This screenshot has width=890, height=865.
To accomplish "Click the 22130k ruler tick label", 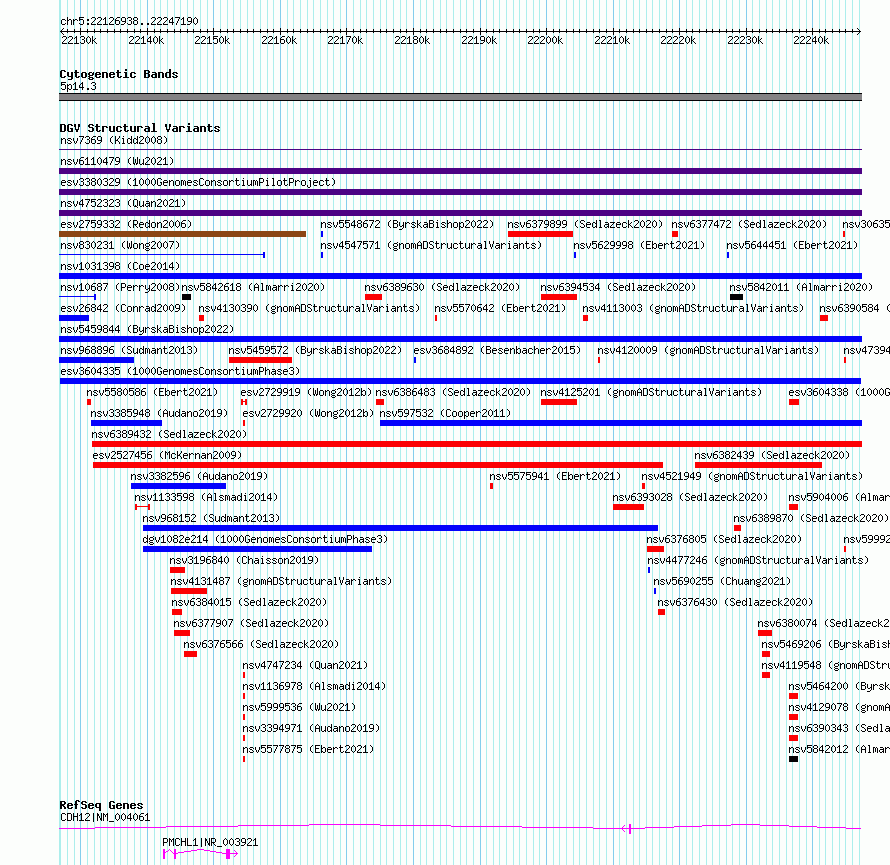I will click(79, 40).
